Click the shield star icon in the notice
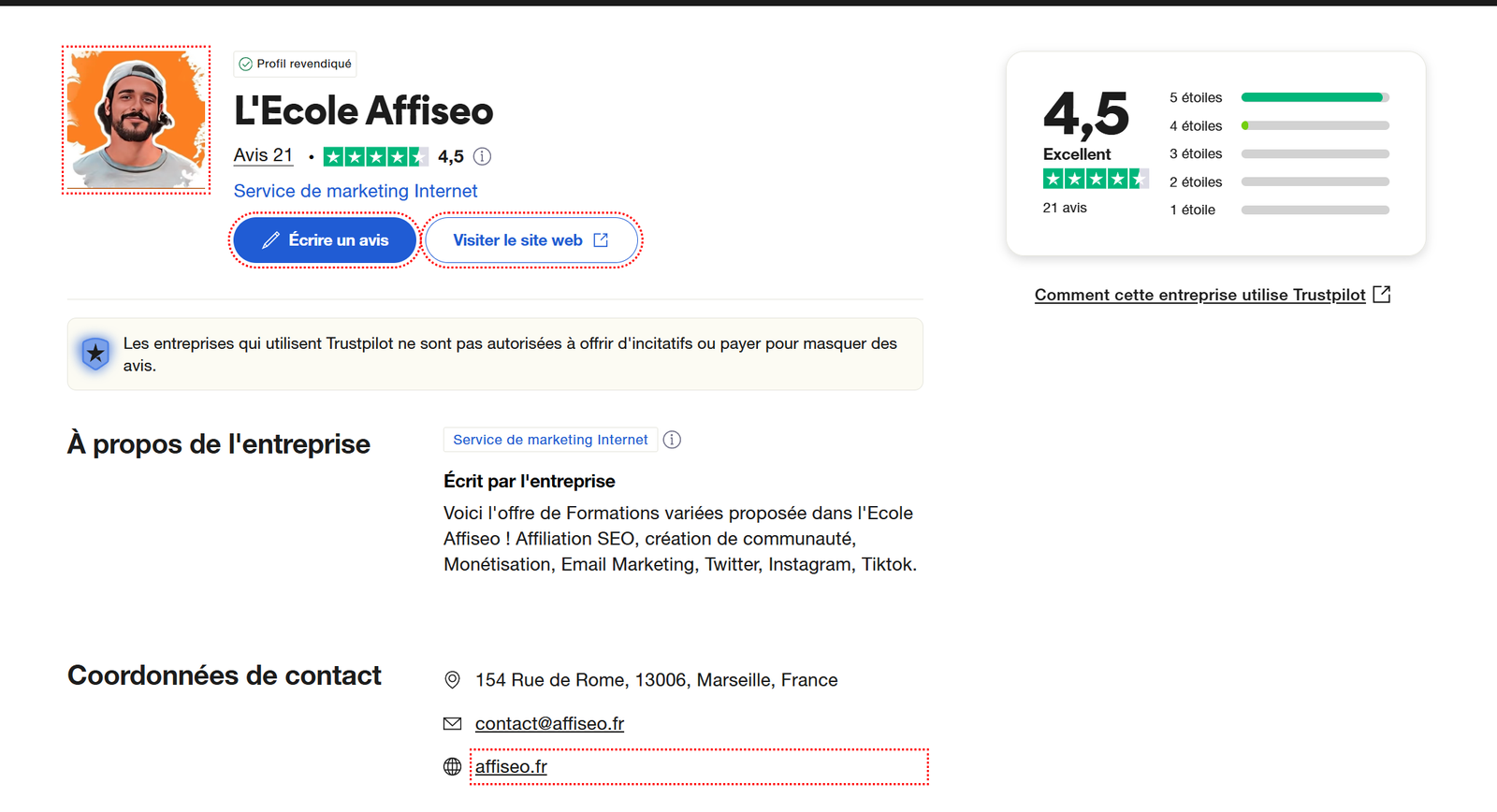Image resolution: width=1497 pixels, height=812 pixels. [95, 354]
